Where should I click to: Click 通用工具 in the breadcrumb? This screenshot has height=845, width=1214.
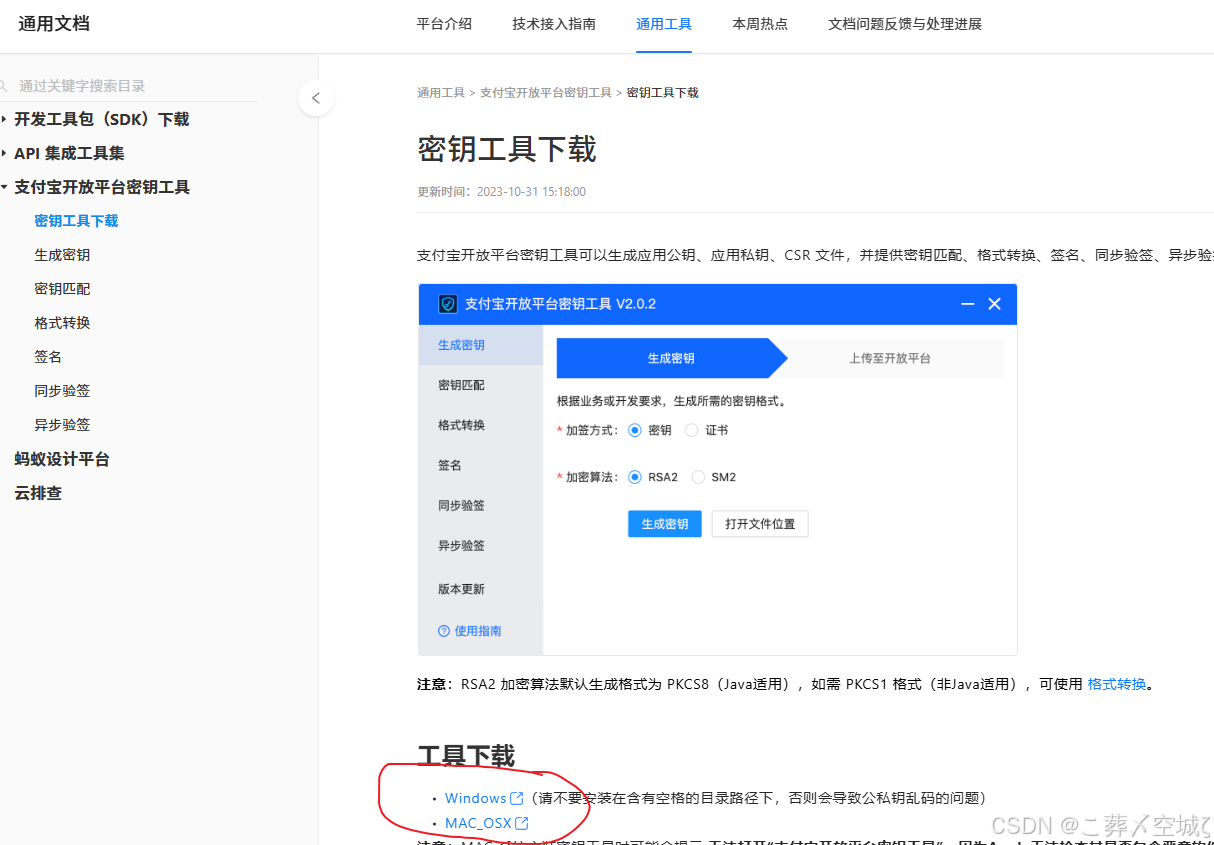(x=441, y=92)
